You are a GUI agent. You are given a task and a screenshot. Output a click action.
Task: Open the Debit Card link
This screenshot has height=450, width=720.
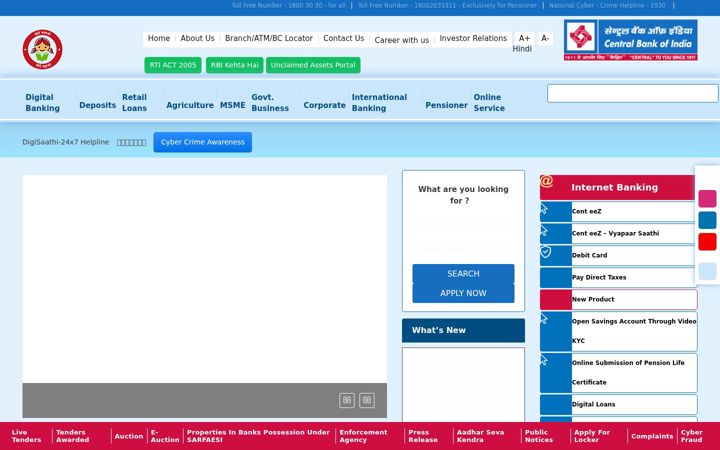click(619, 255)
